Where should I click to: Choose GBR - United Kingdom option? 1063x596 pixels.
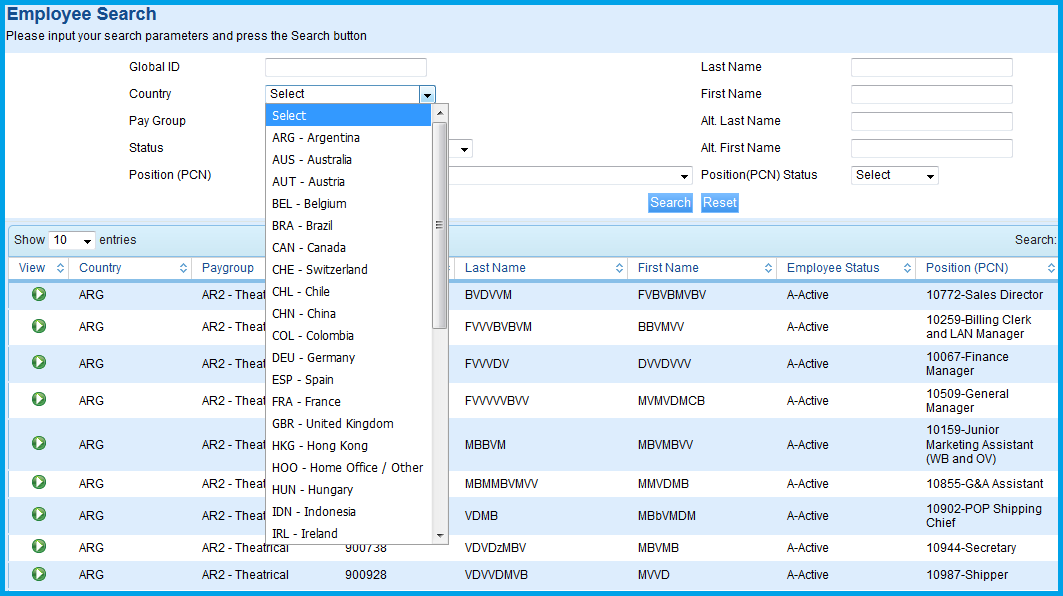(333, 424)
